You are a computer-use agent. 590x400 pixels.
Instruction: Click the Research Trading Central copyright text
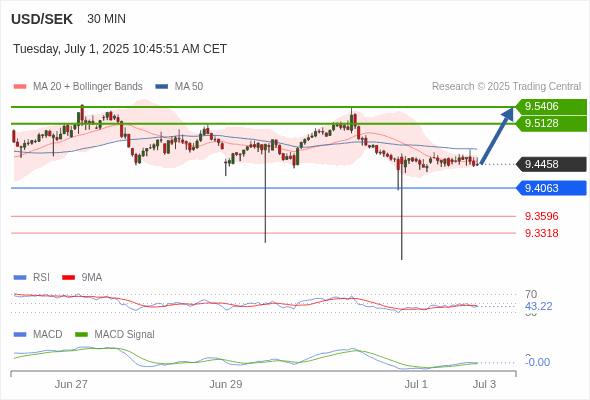(506, 87)
